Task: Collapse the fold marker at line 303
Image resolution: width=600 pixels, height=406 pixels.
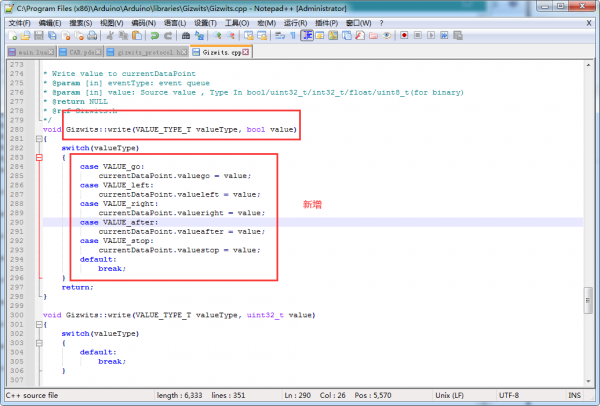Action: 39,343
